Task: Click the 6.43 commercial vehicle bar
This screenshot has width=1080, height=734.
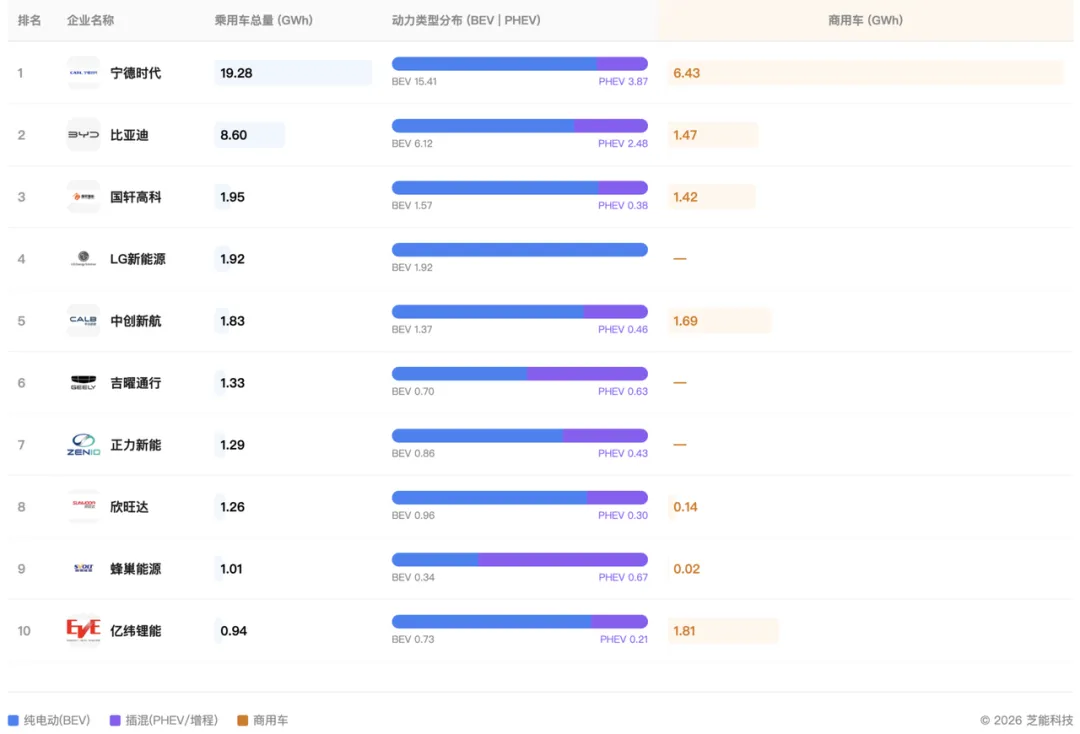Action: click(865, 73)
